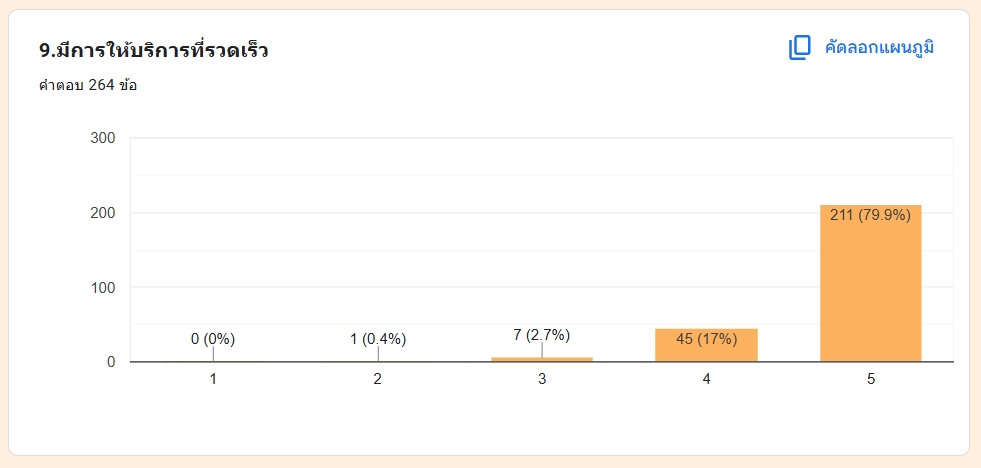Image resolution: width=981 pixels, height=468 pixels.
Task: Click the 100 y-axis value
Action: [x=104, y=288]
